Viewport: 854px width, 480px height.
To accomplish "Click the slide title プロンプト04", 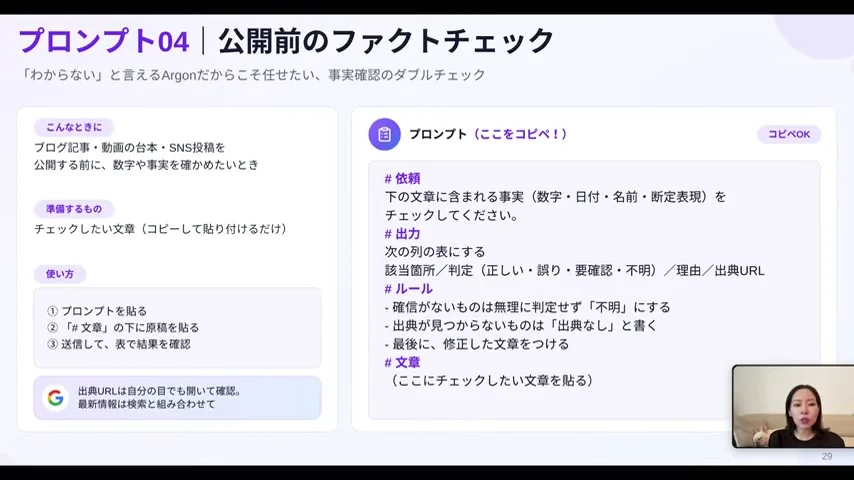I will point(104,41).
